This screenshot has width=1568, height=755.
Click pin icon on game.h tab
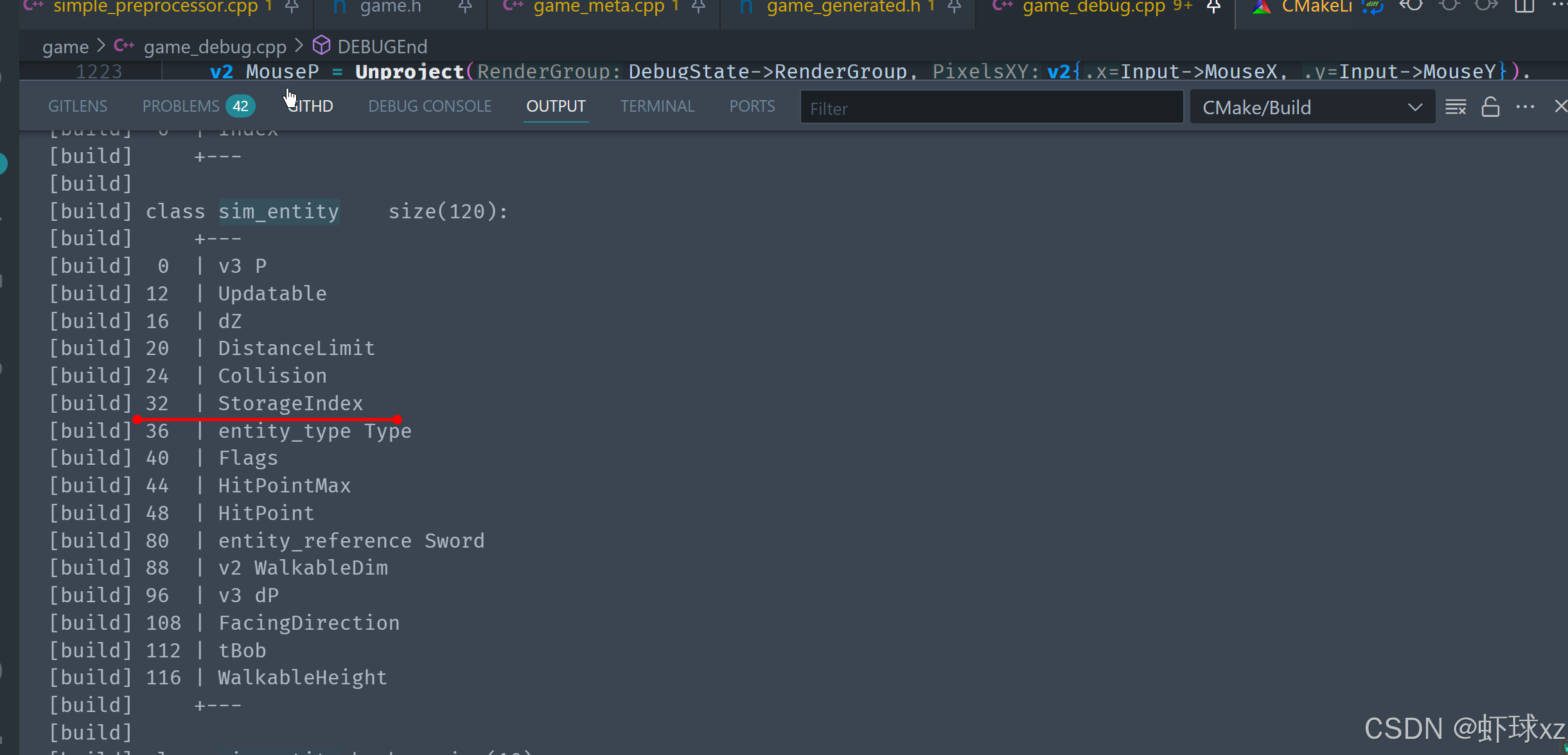coord(465,7)
